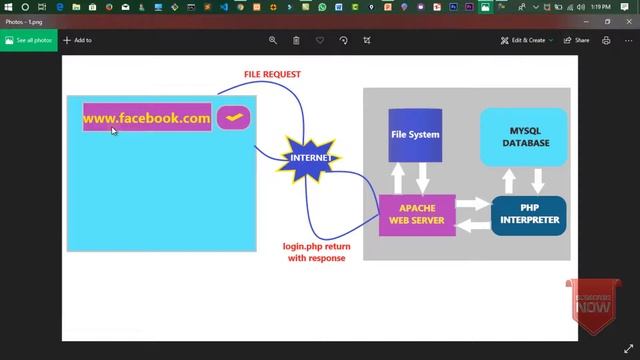Open the People icon in system tray
The image size is (640, 360).
click(x=522, y=7)
